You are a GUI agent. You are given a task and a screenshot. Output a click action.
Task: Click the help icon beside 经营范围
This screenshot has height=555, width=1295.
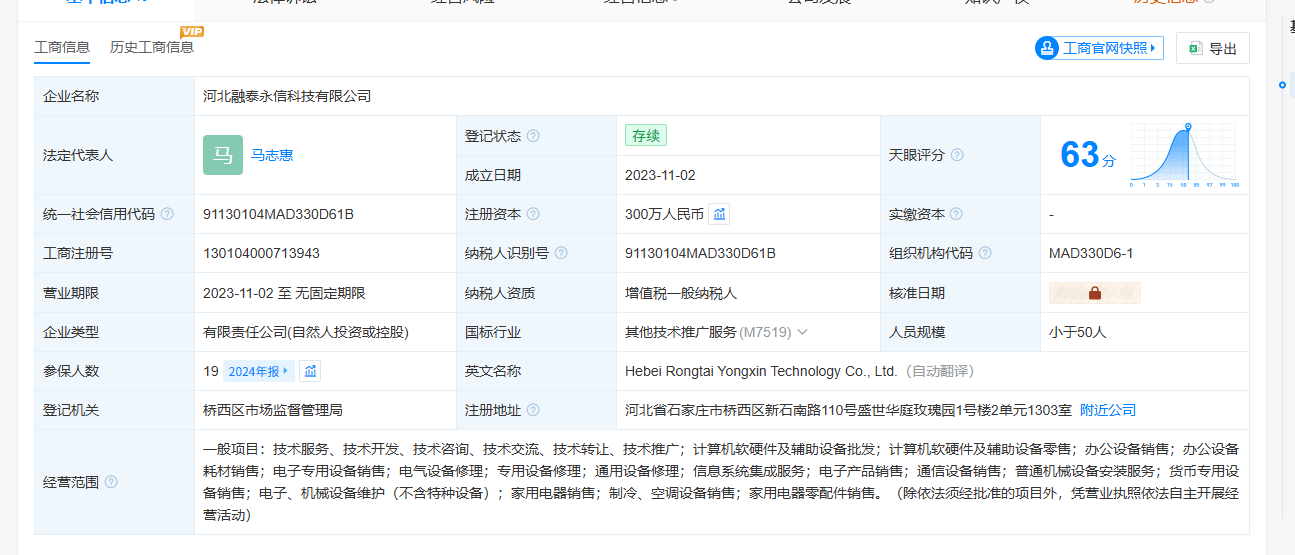pos(111,482)
